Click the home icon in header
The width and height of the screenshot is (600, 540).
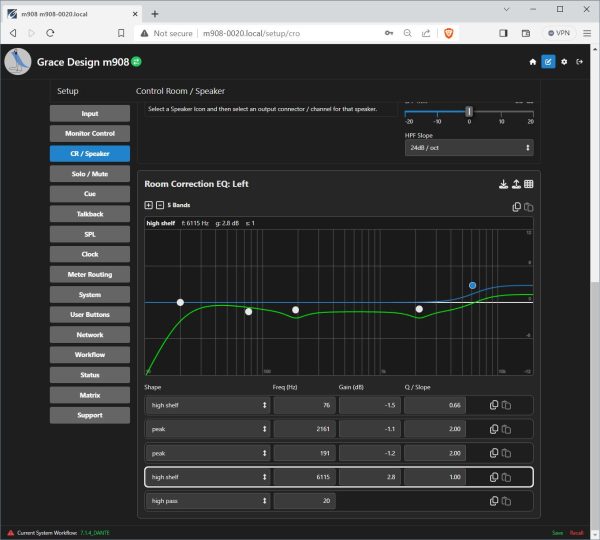tap(532, 62)
